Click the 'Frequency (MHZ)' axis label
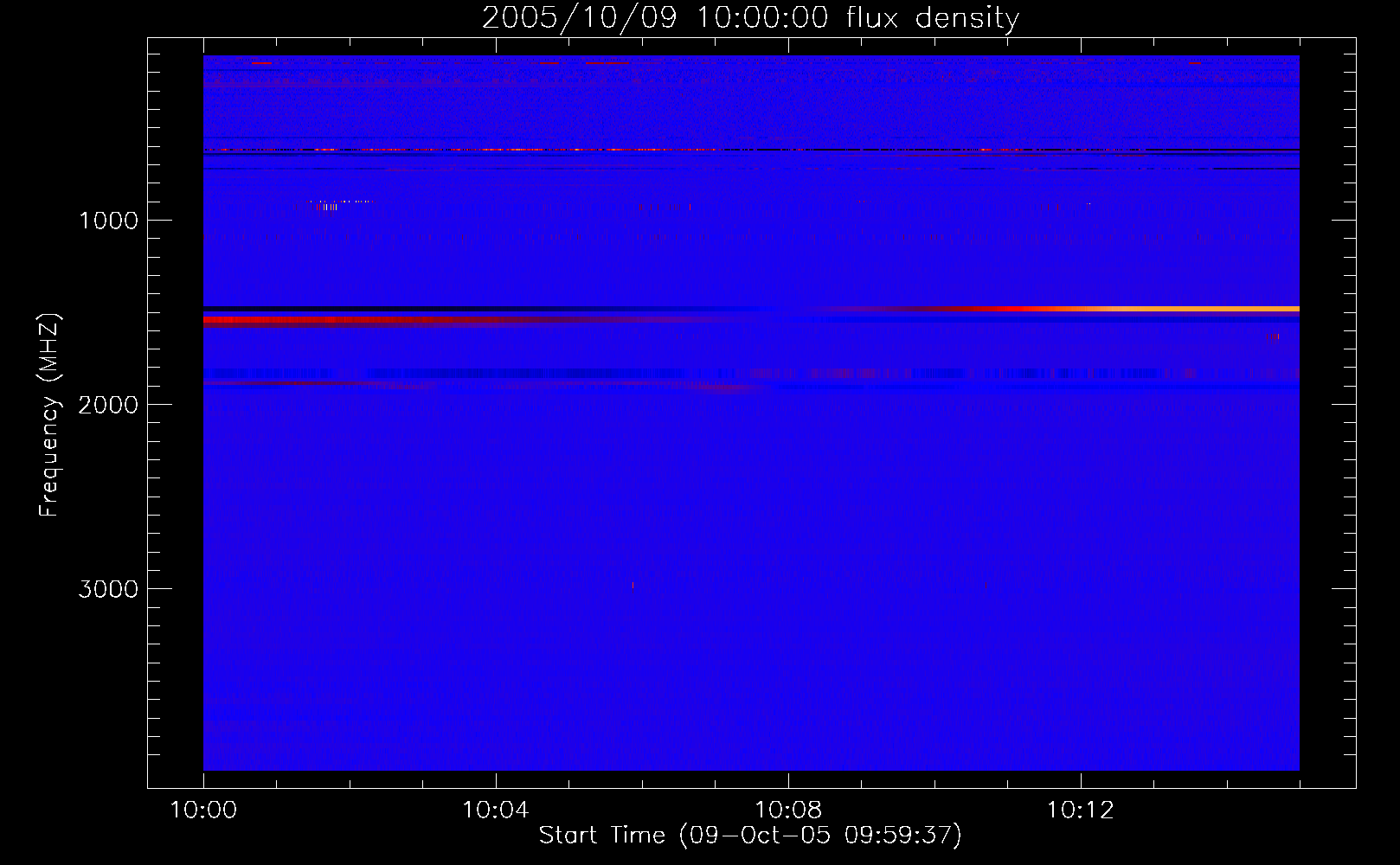 click(x=50, y=415)
